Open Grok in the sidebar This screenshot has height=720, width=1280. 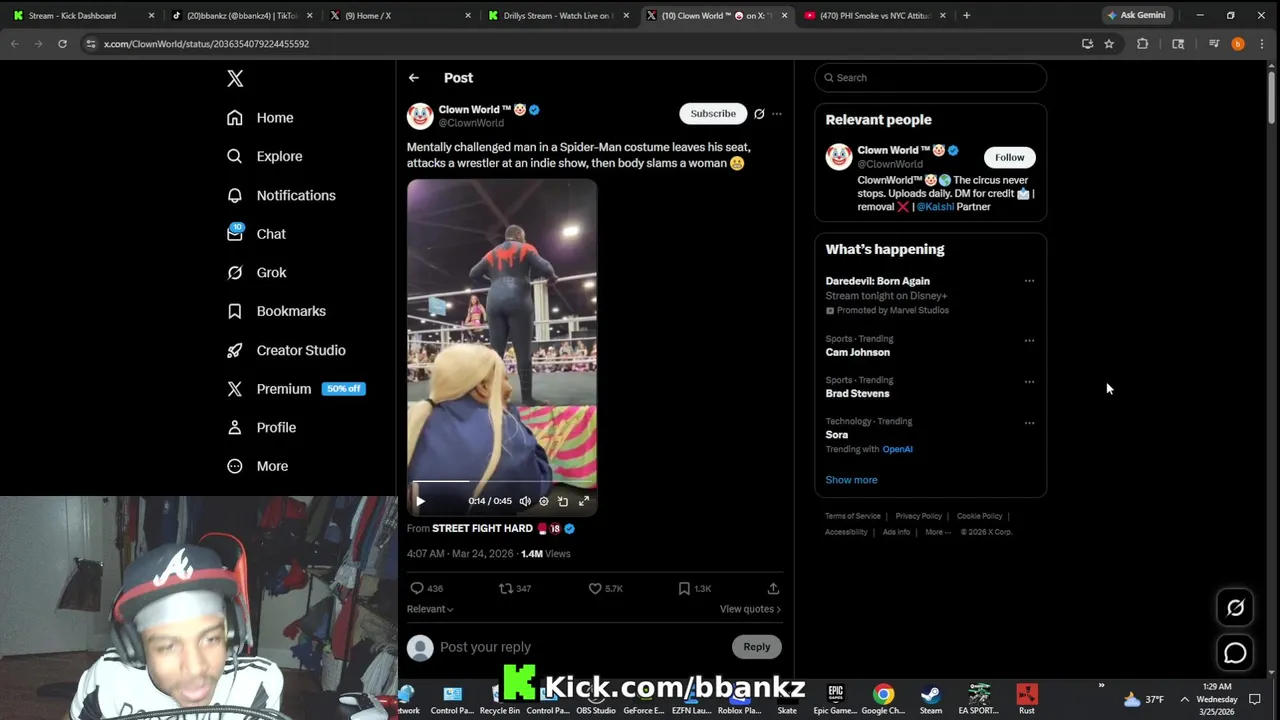point(257,272)
